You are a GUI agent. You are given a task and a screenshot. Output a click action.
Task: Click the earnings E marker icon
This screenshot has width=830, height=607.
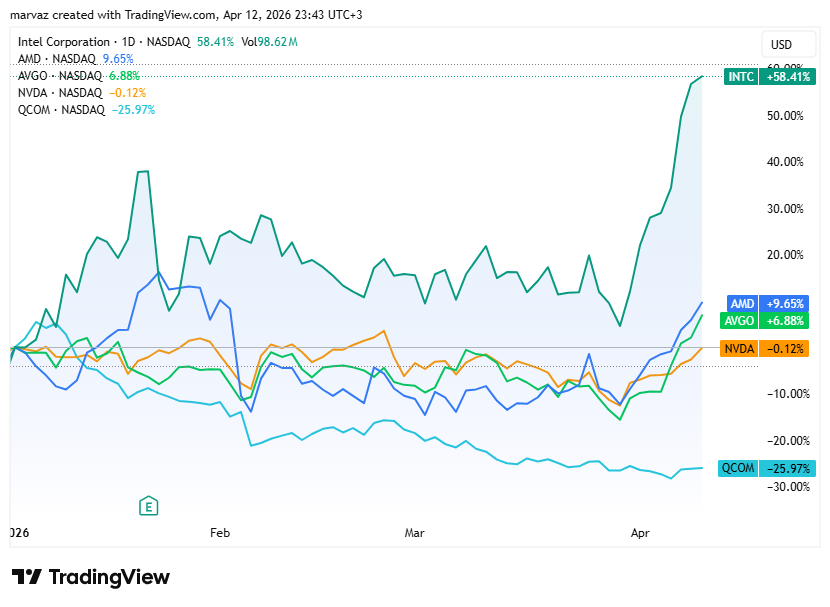click(x=149, y=505)
